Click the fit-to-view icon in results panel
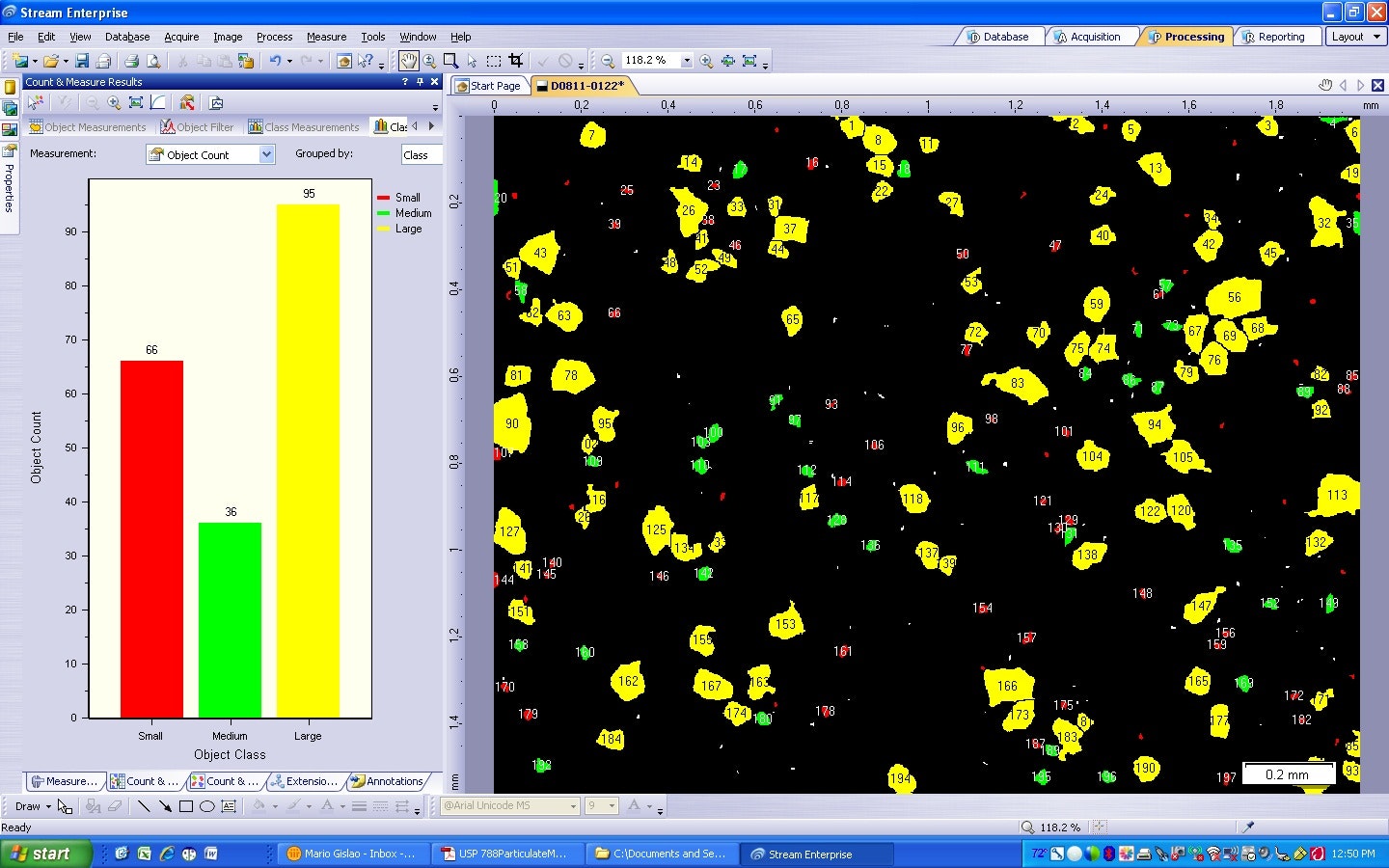This screenshot has width=1389, height=868. pyautogui.click(x=135, y=102)
